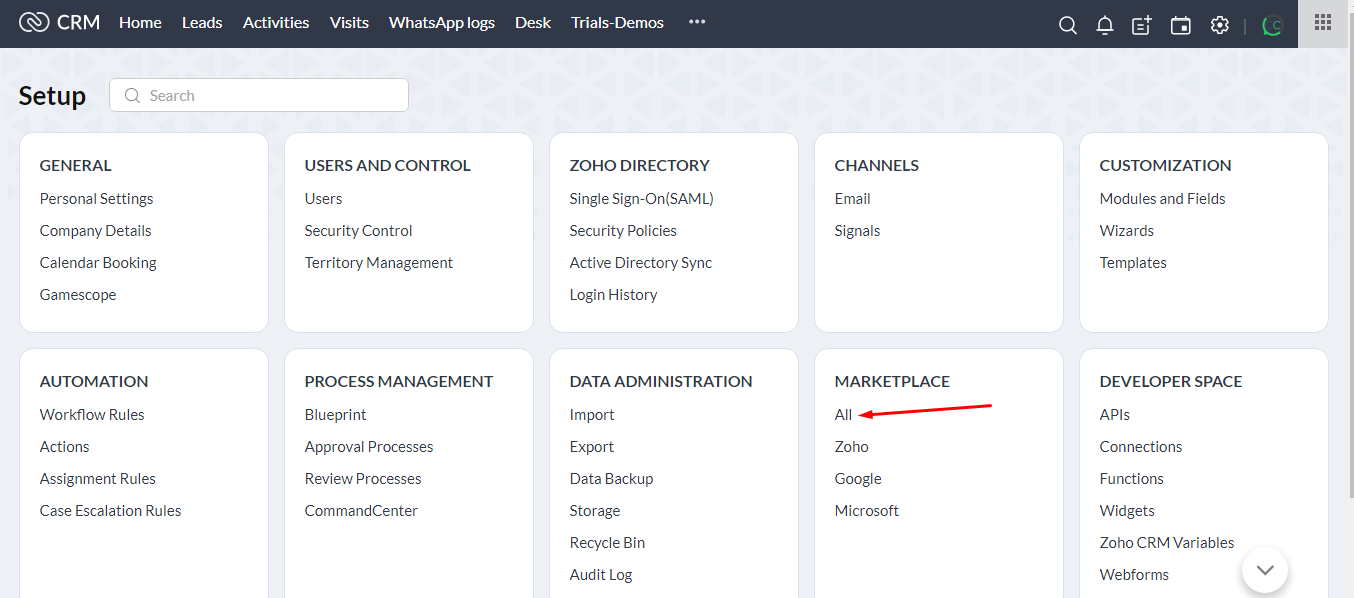Click the scroll-down chevron button
1354x598 pixels.
click(x=1265, y=570)
